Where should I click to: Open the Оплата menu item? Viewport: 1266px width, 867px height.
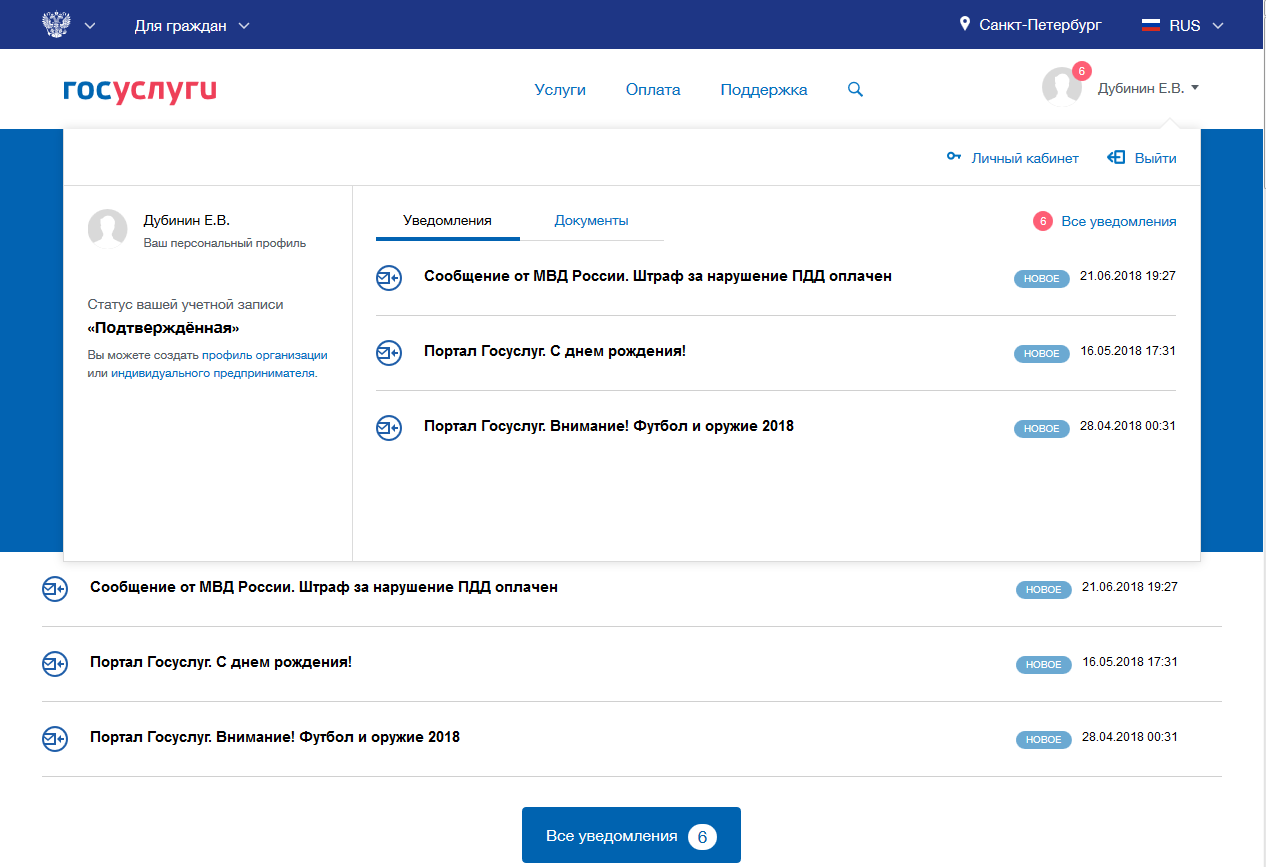653,89
